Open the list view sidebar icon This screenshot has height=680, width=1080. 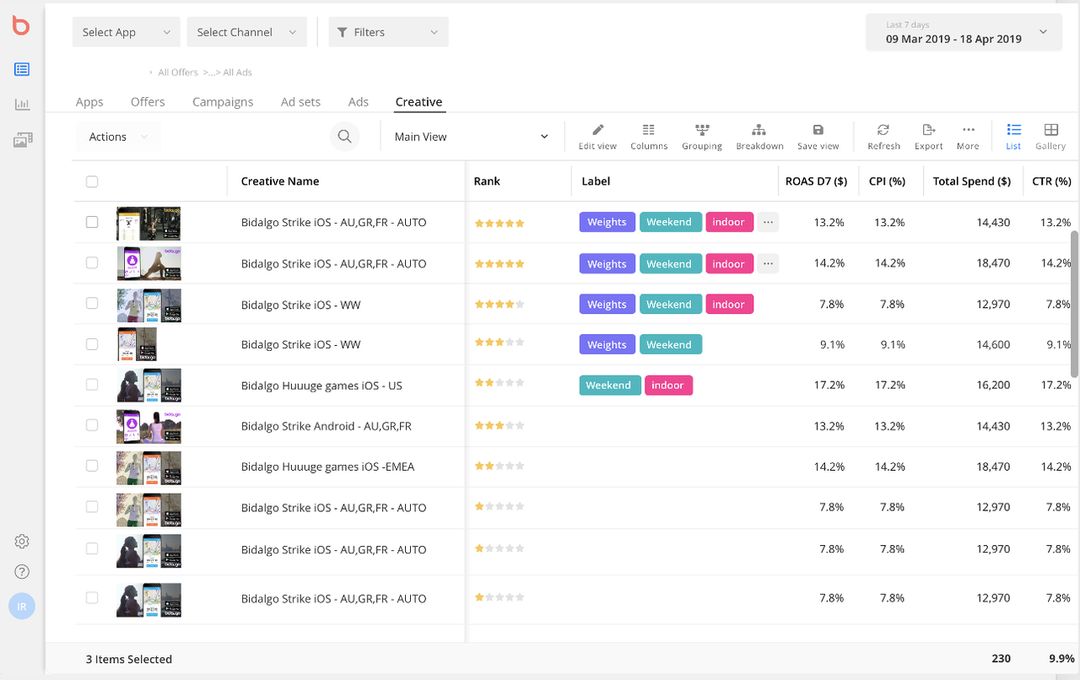coord(21,69)
